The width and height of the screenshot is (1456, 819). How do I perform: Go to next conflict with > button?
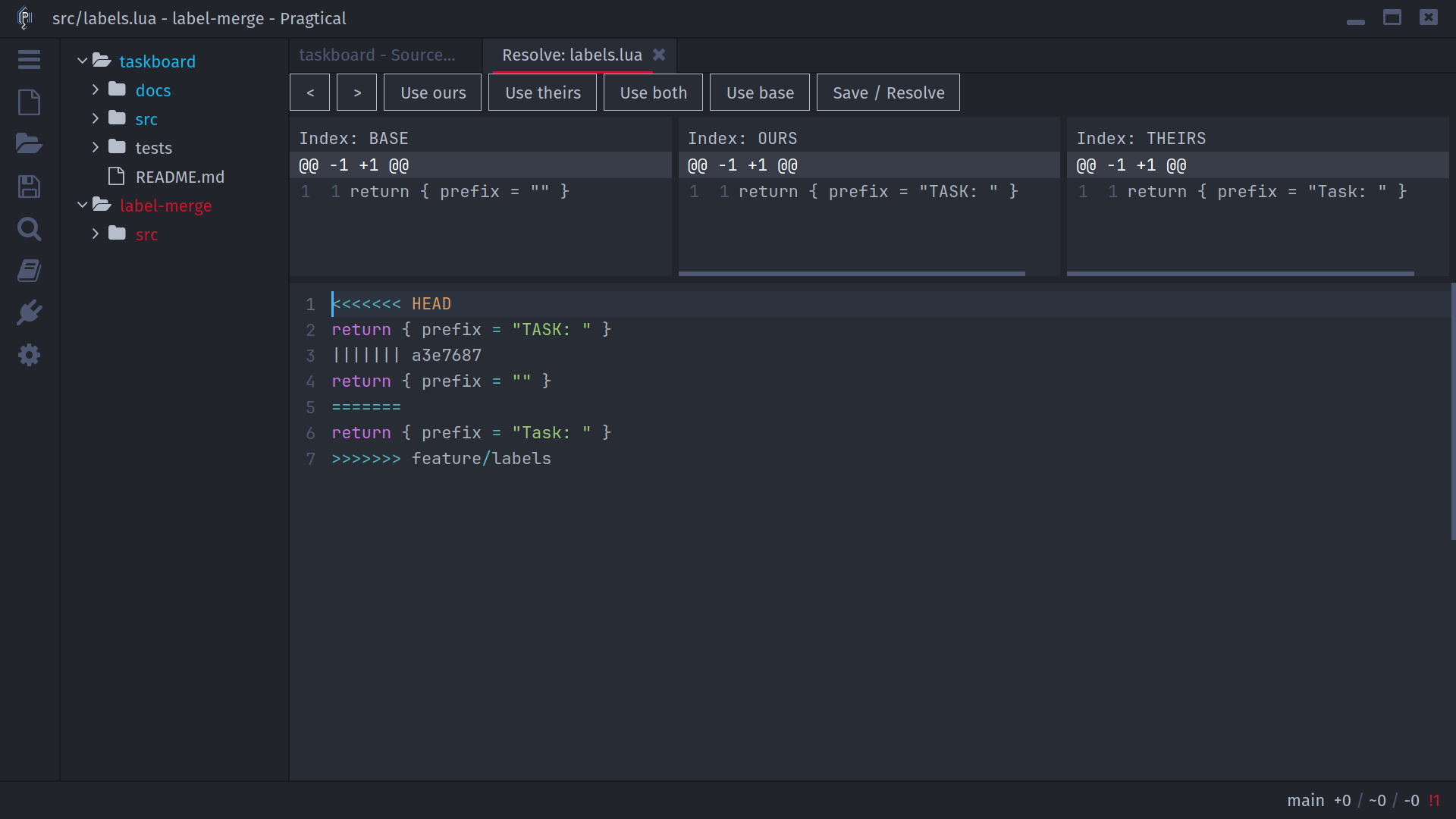tap(357, 93)
